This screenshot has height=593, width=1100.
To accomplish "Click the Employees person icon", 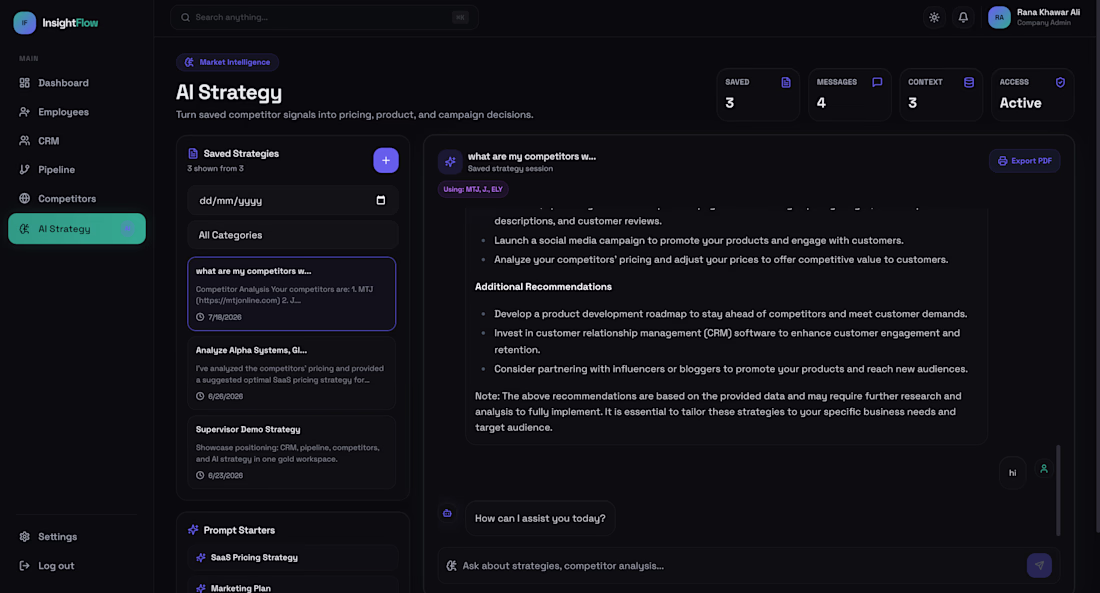I will tap(25, 112).
